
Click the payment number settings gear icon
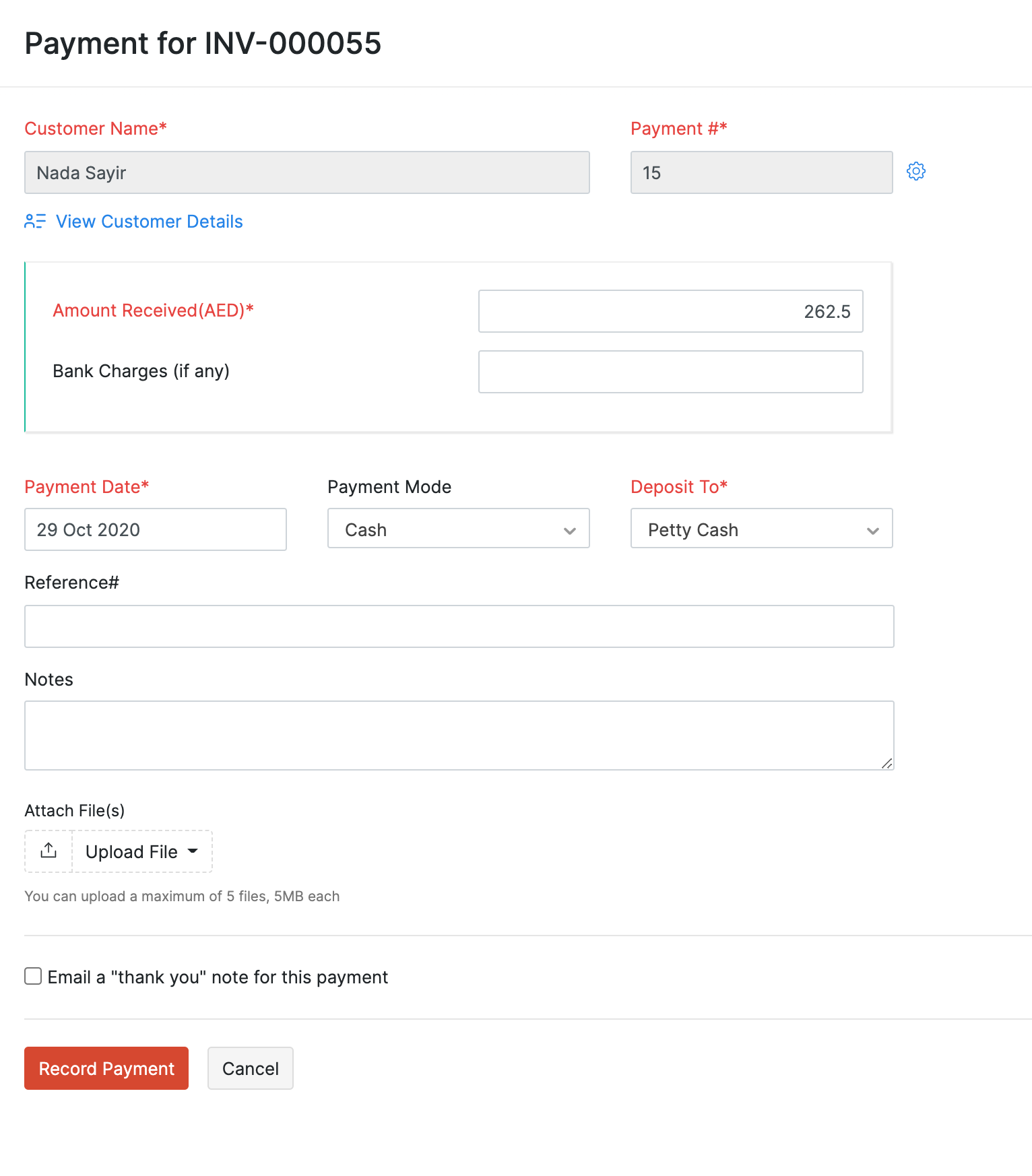pyautogui.click(x=915, y=172)
